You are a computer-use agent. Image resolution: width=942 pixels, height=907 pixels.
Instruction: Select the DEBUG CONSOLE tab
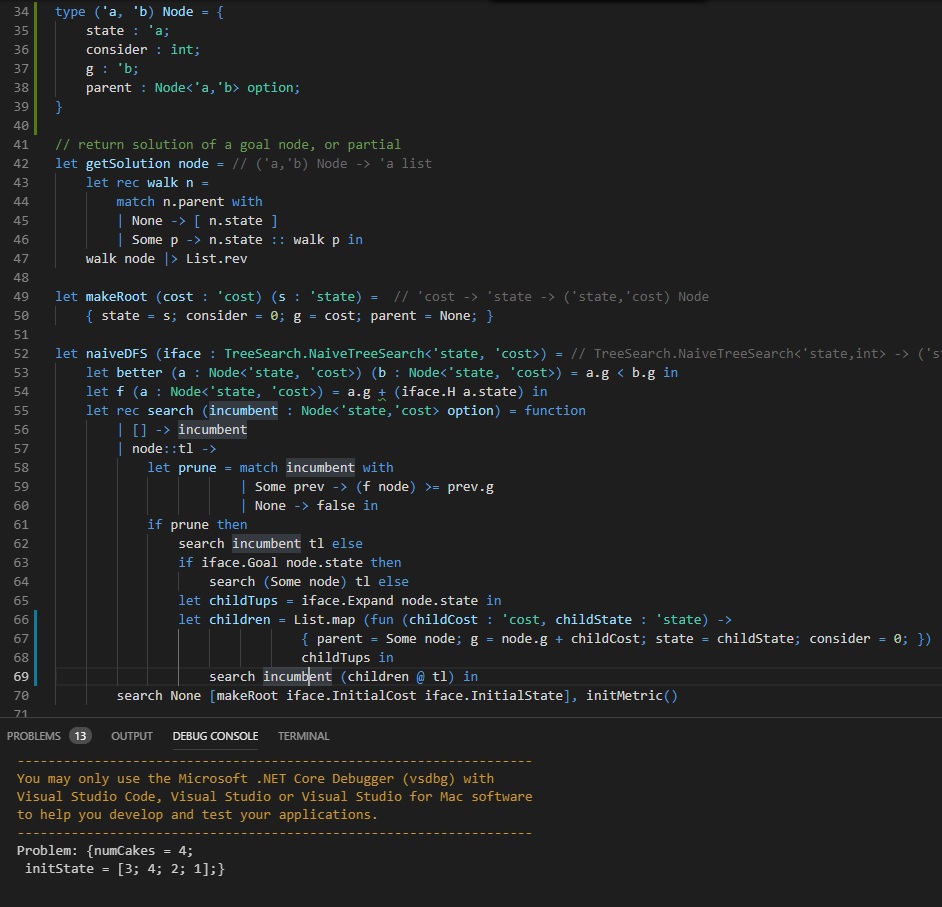click(215, 736)
